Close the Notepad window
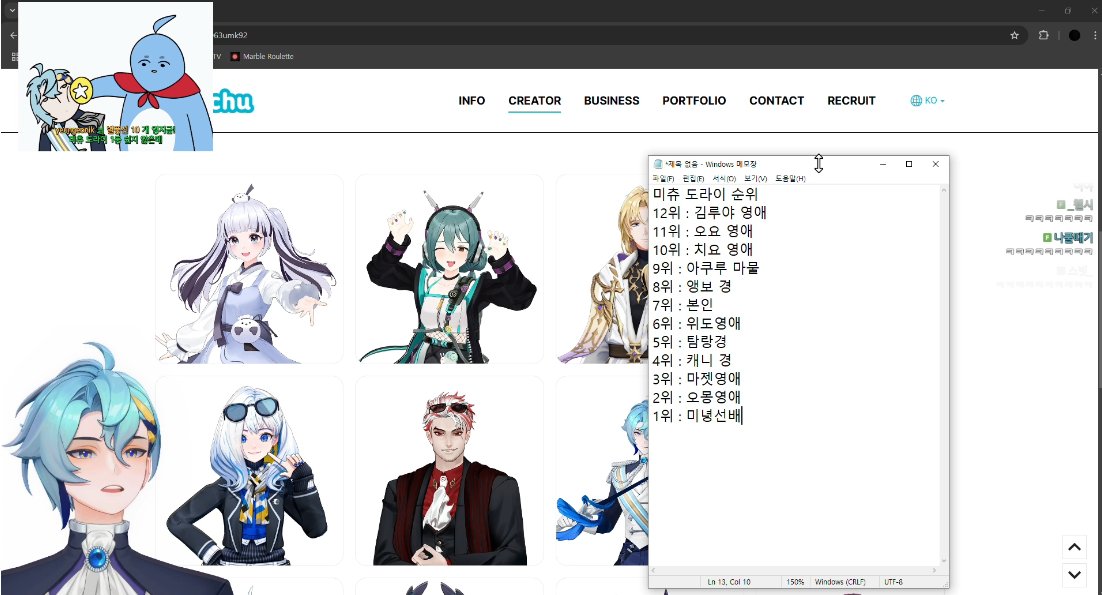 coord(935,164)
